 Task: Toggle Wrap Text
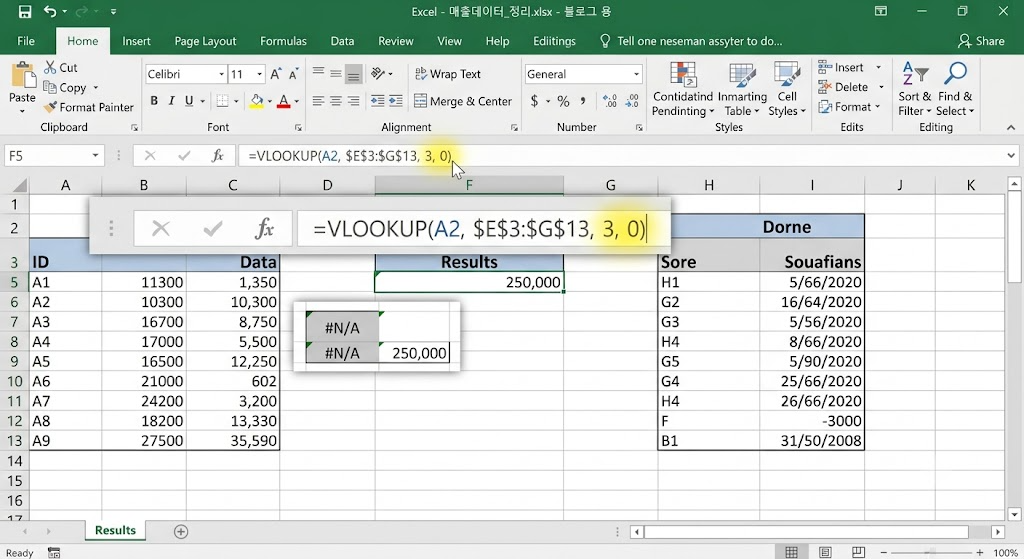pos(448,74)
